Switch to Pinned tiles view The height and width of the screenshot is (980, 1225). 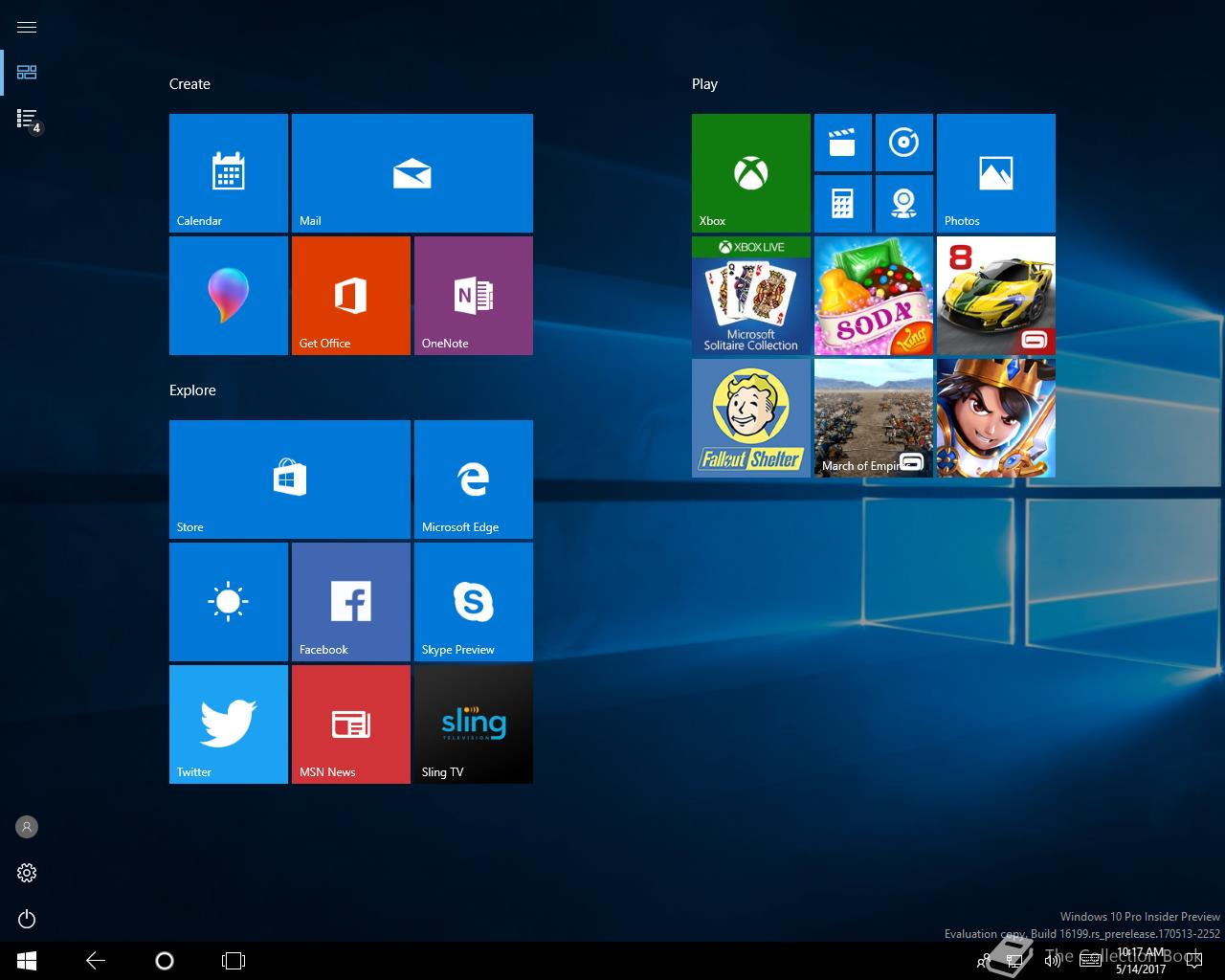[27, 73]
